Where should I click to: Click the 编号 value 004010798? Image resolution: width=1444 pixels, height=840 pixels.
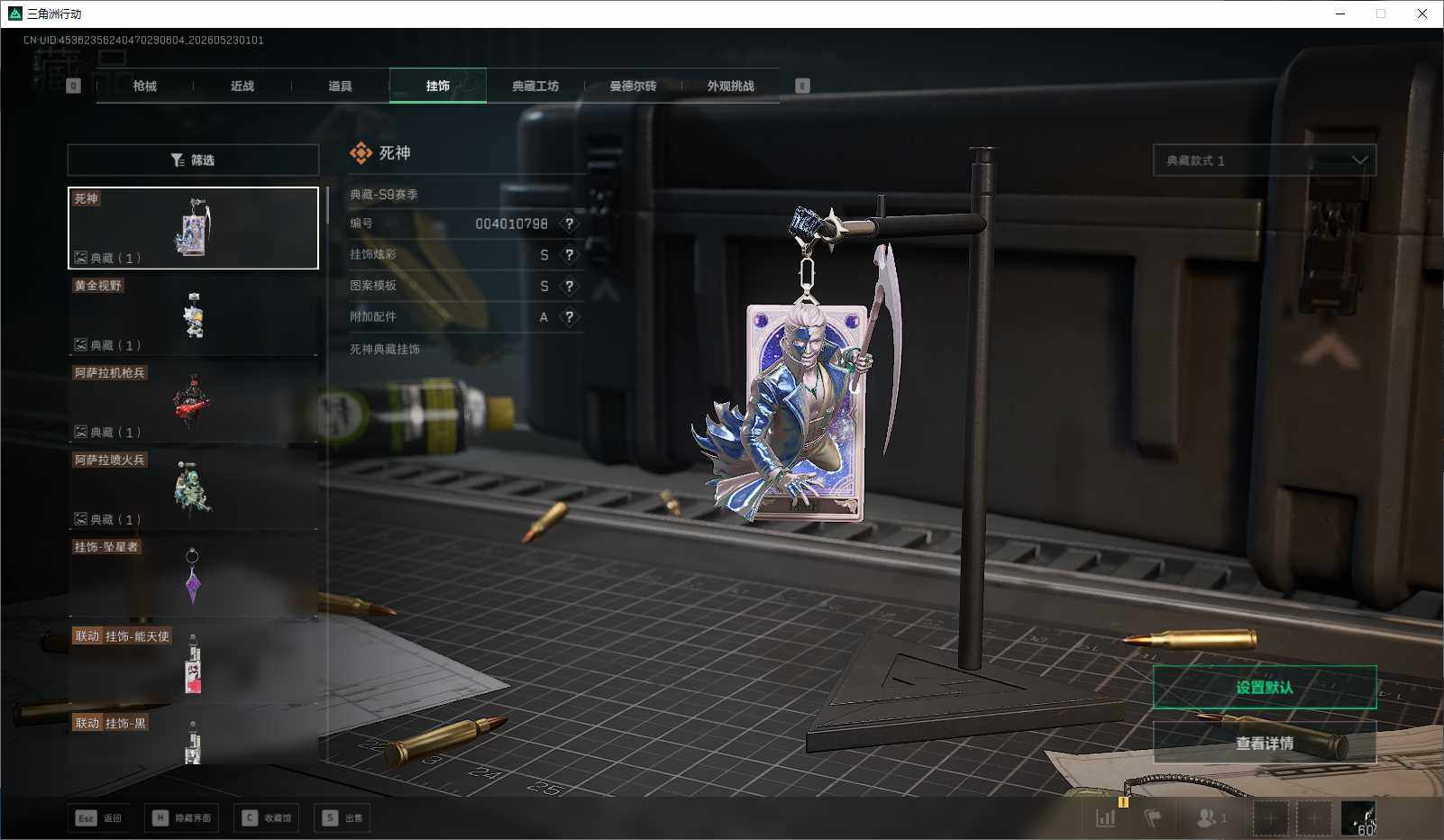click(511, 224)
